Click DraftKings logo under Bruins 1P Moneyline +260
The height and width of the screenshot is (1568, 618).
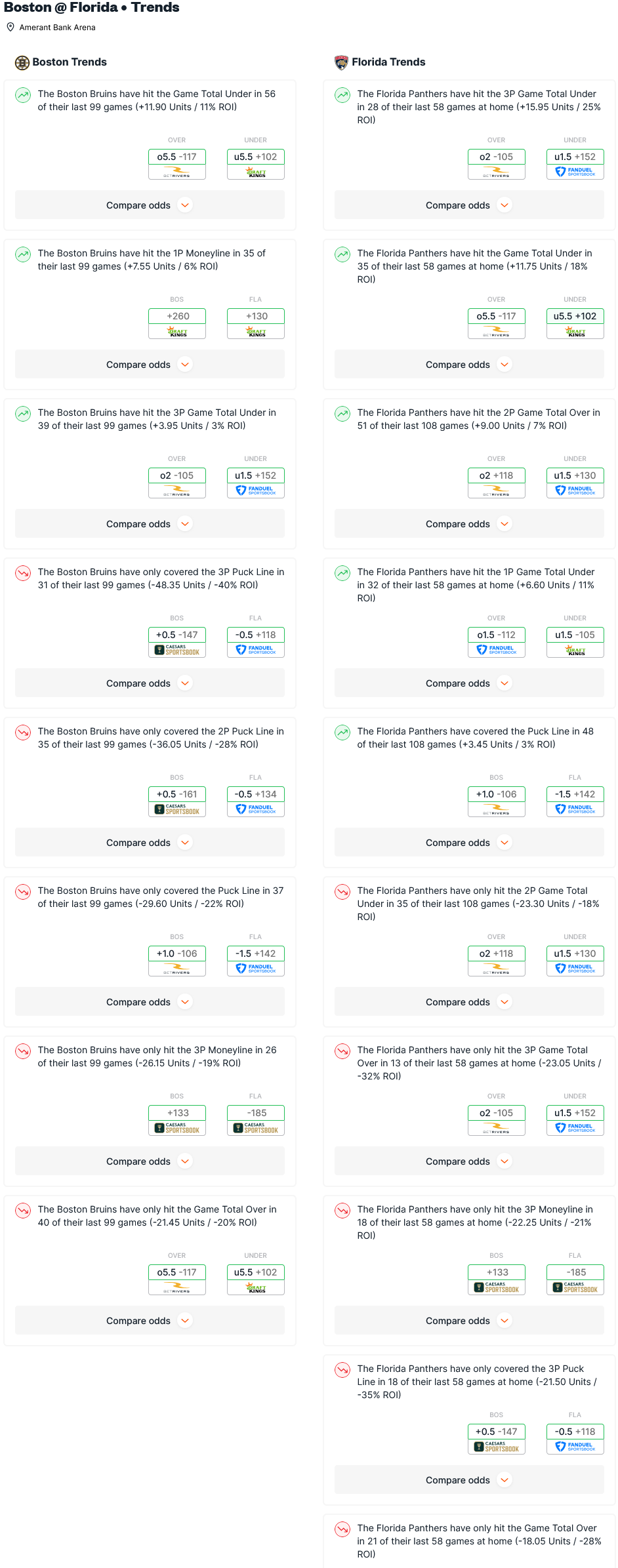(x=177, y=332)
